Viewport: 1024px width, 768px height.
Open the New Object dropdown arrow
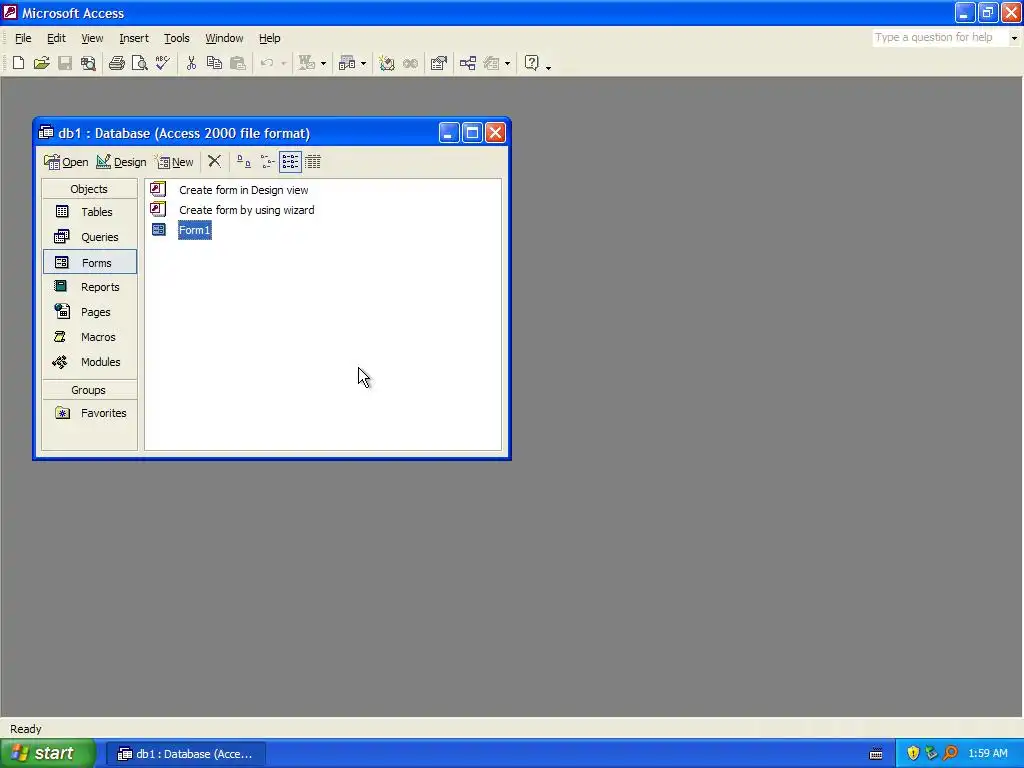coord(507,63)
